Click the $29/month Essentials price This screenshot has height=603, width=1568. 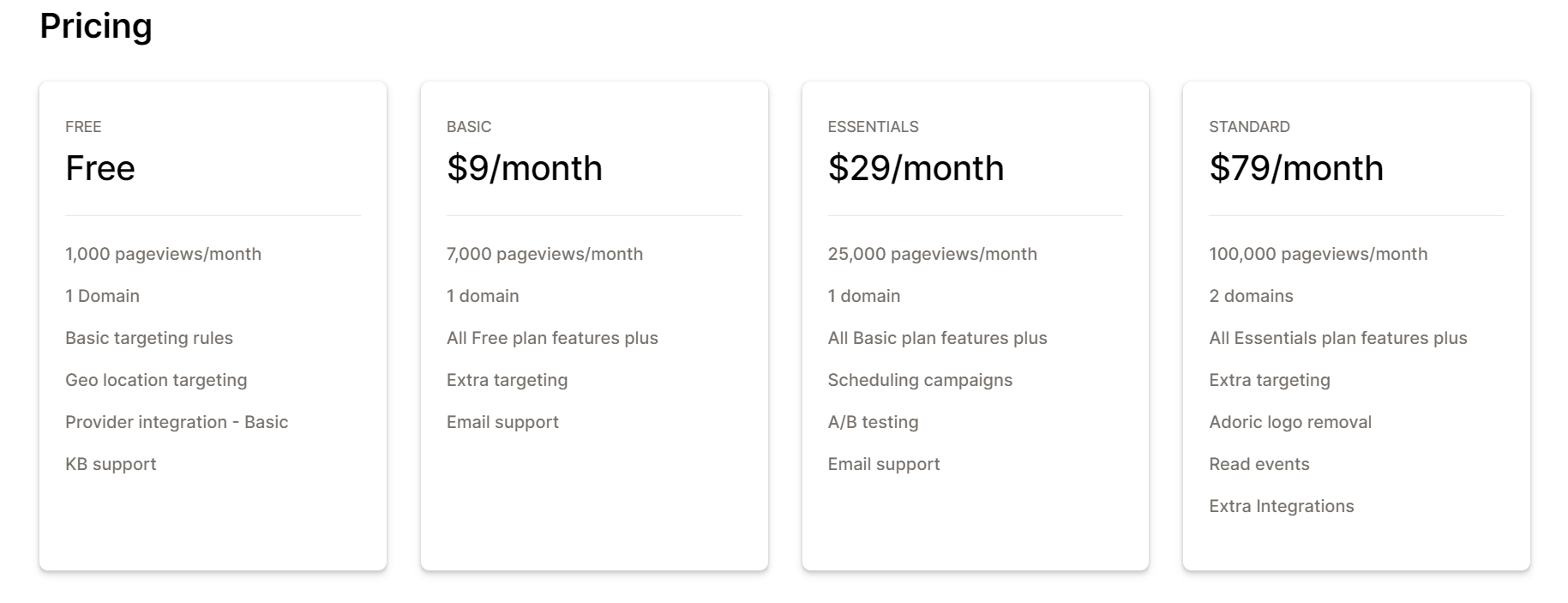pyautogui.click(x=916, y=168)
